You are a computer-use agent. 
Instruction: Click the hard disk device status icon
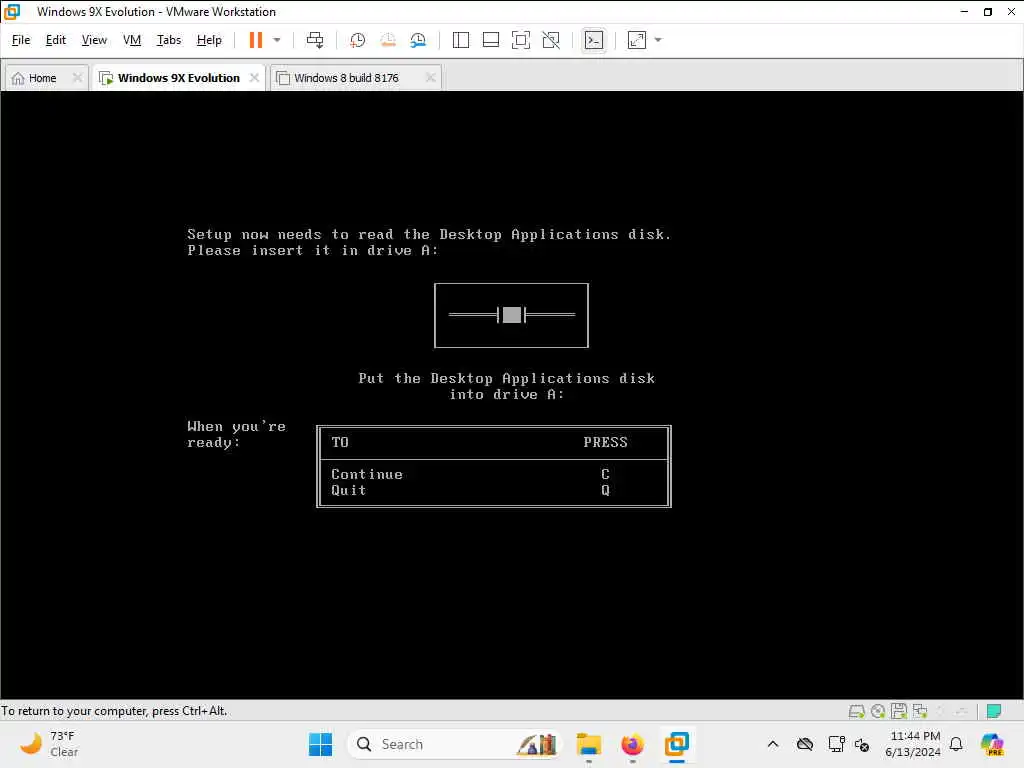[856, 711]
